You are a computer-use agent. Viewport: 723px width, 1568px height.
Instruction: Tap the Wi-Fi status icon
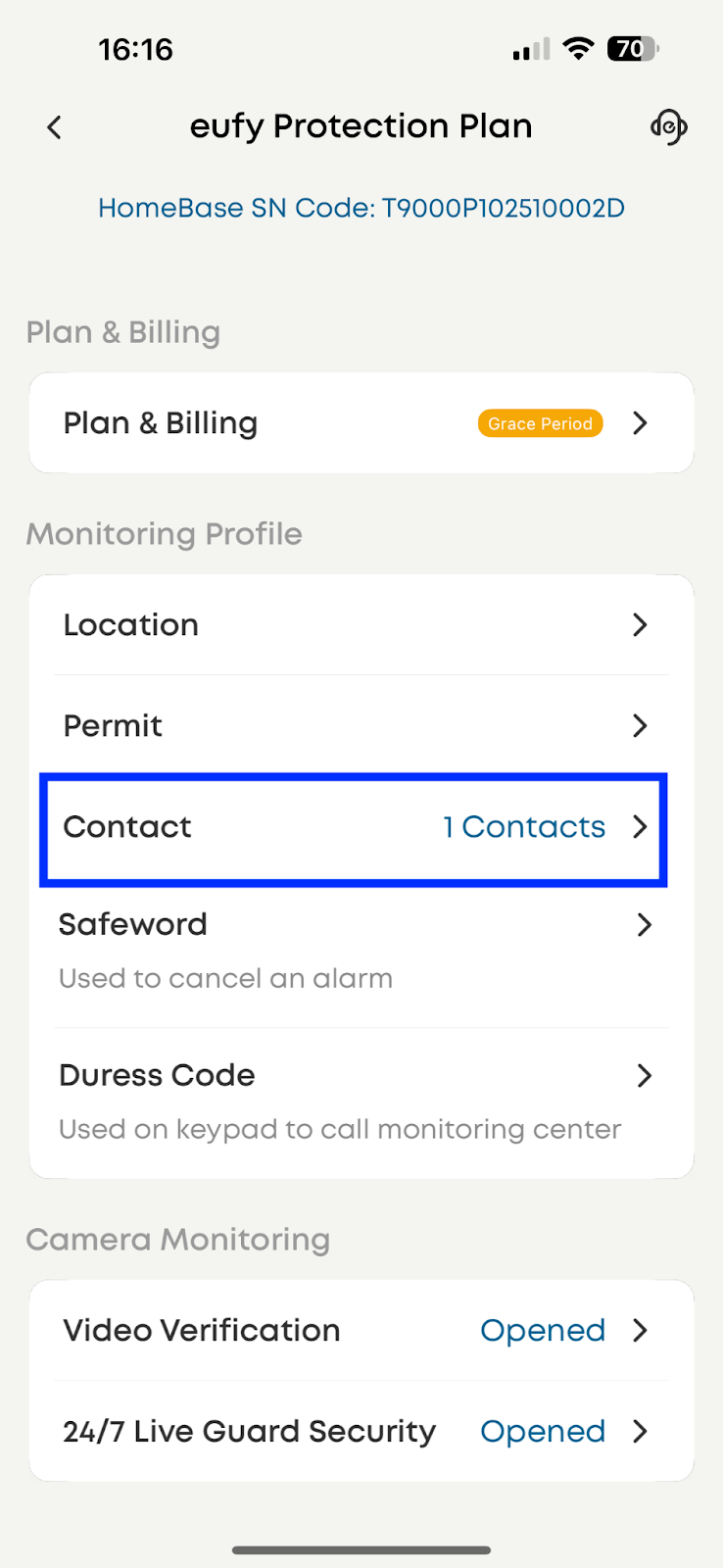[x=579, y=49]
